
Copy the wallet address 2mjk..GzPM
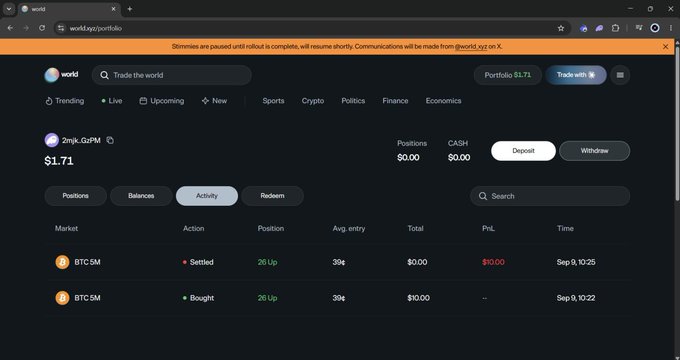pyautogui.click(x=110, y=140)
